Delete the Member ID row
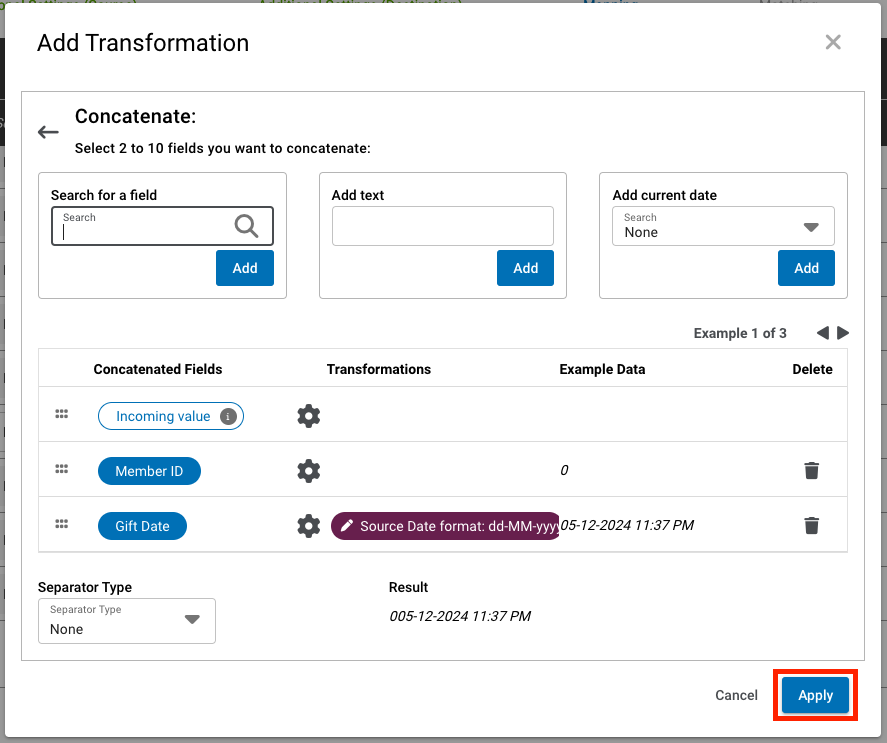Image resolution: width=887 pixels, height=743 pixels. tap(812, 470)
